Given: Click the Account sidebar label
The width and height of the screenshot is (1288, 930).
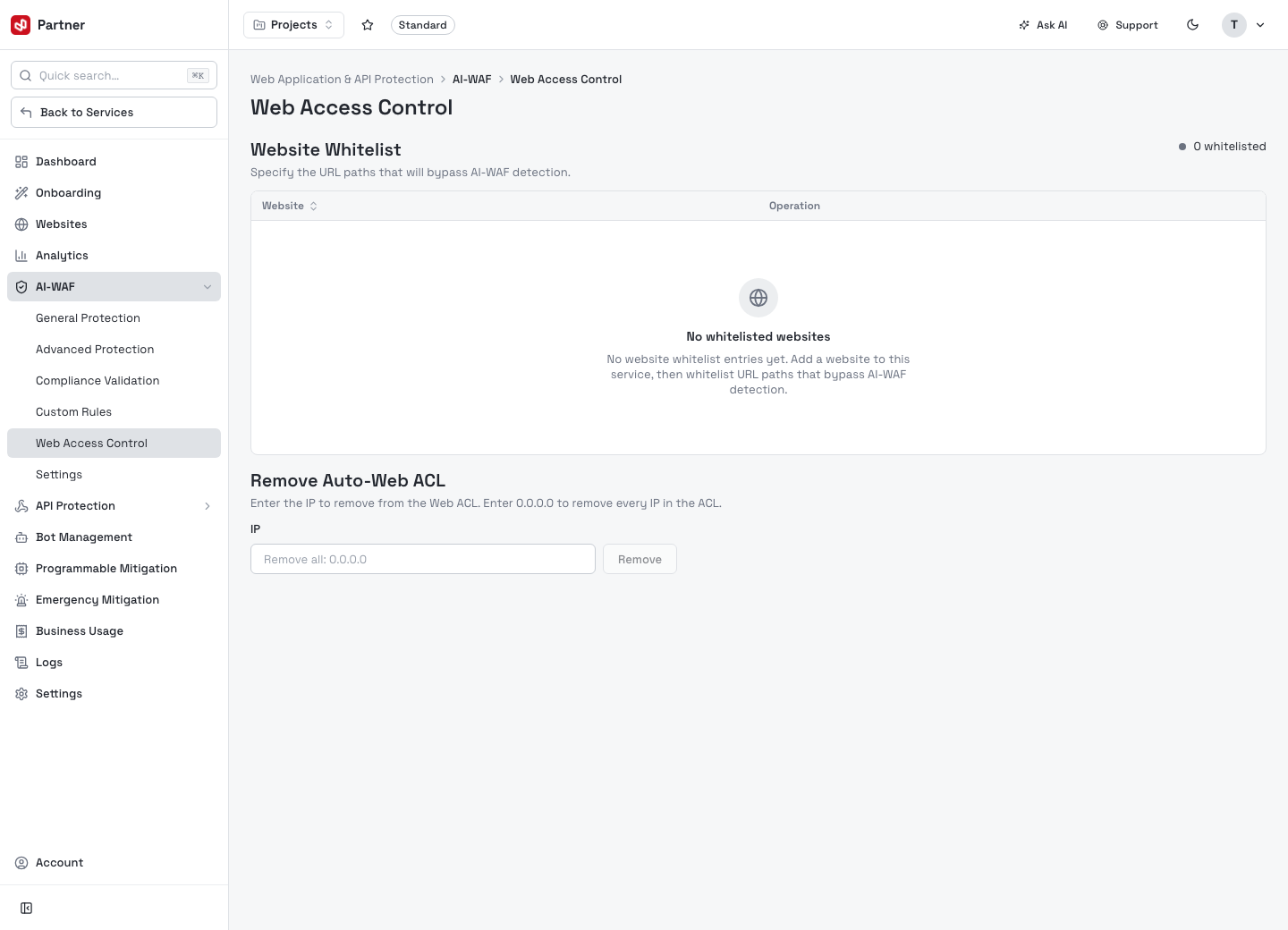Looking at the screenshot, I should pyautogui.click(x=59, y=863).
